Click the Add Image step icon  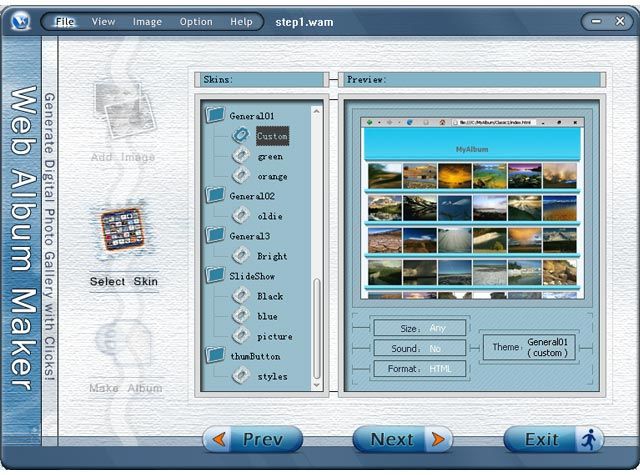coord(122,108)
